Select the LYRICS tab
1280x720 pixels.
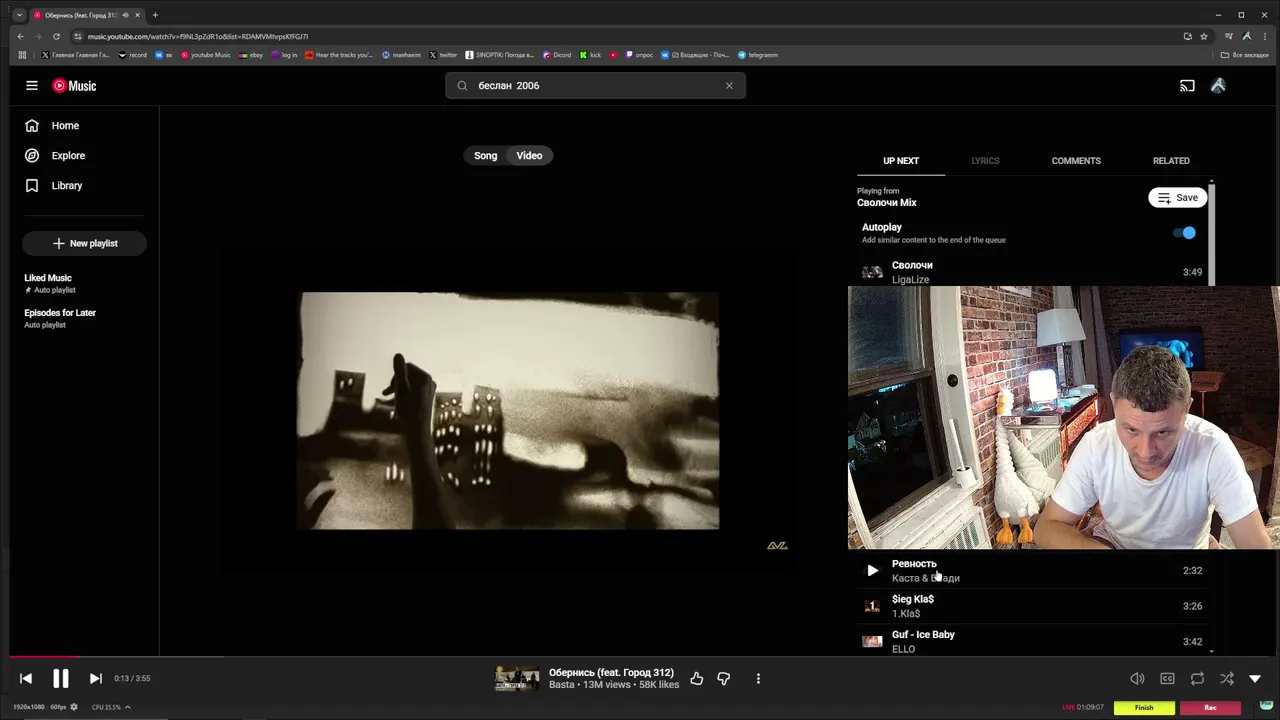click(985, 161)
